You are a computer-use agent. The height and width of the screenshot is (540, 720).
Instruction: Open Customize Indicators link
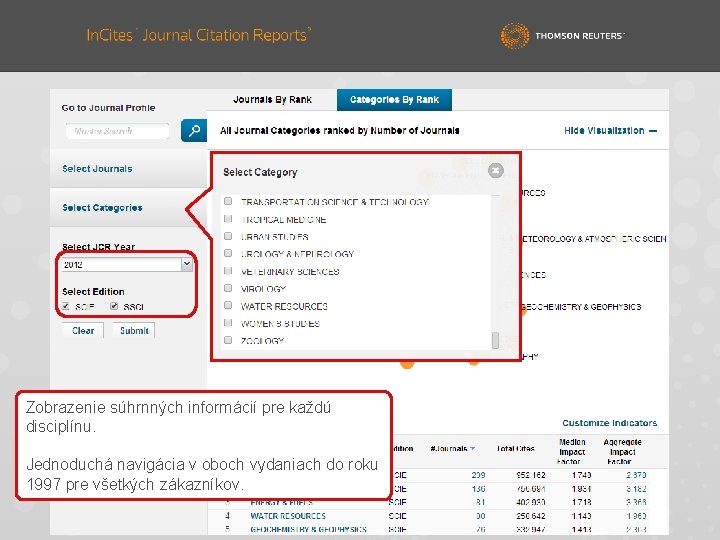pos(609,423)
